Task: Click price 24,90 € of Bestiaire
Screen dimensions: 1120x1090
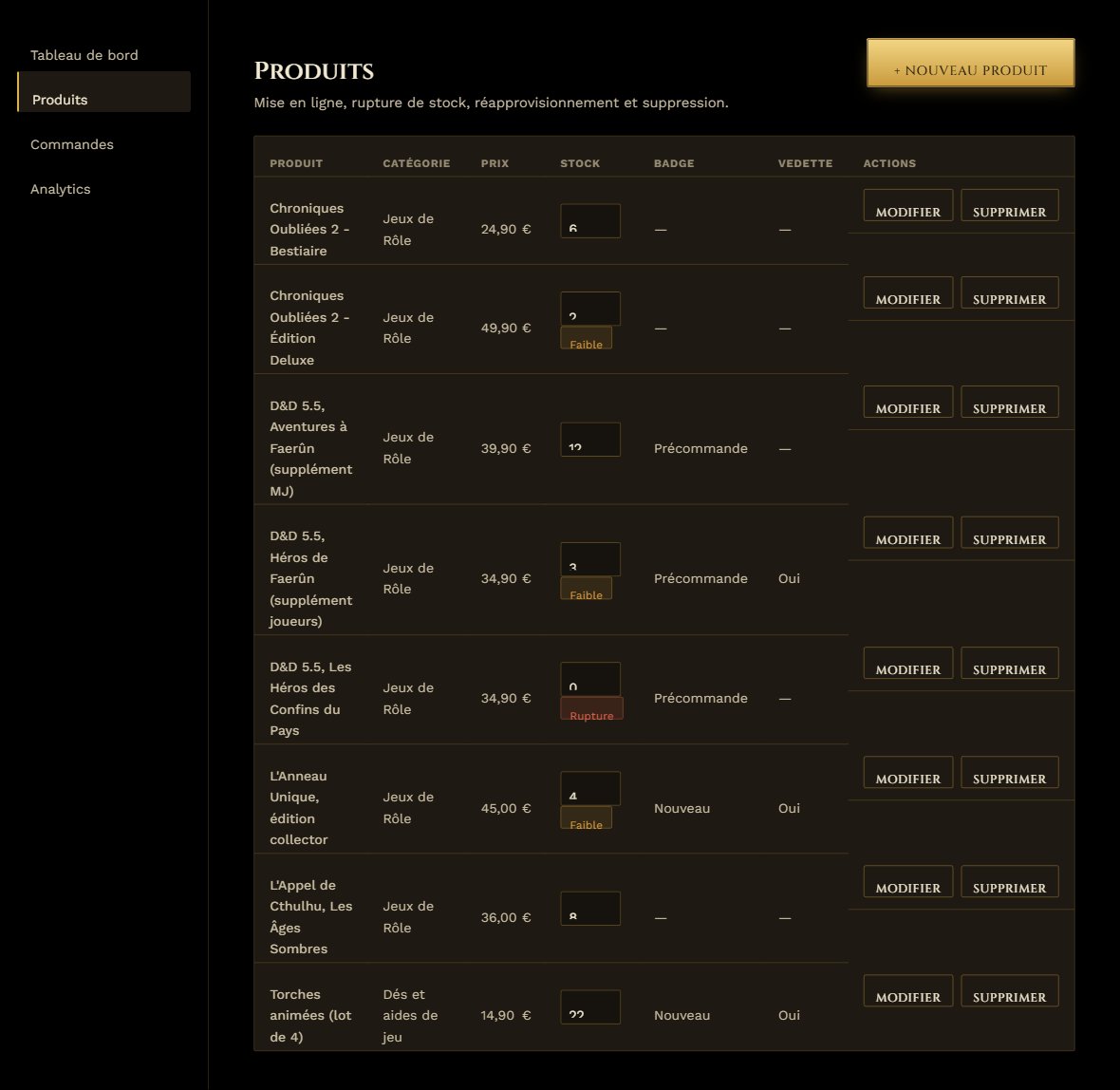Action: click(x=506, y=230)
